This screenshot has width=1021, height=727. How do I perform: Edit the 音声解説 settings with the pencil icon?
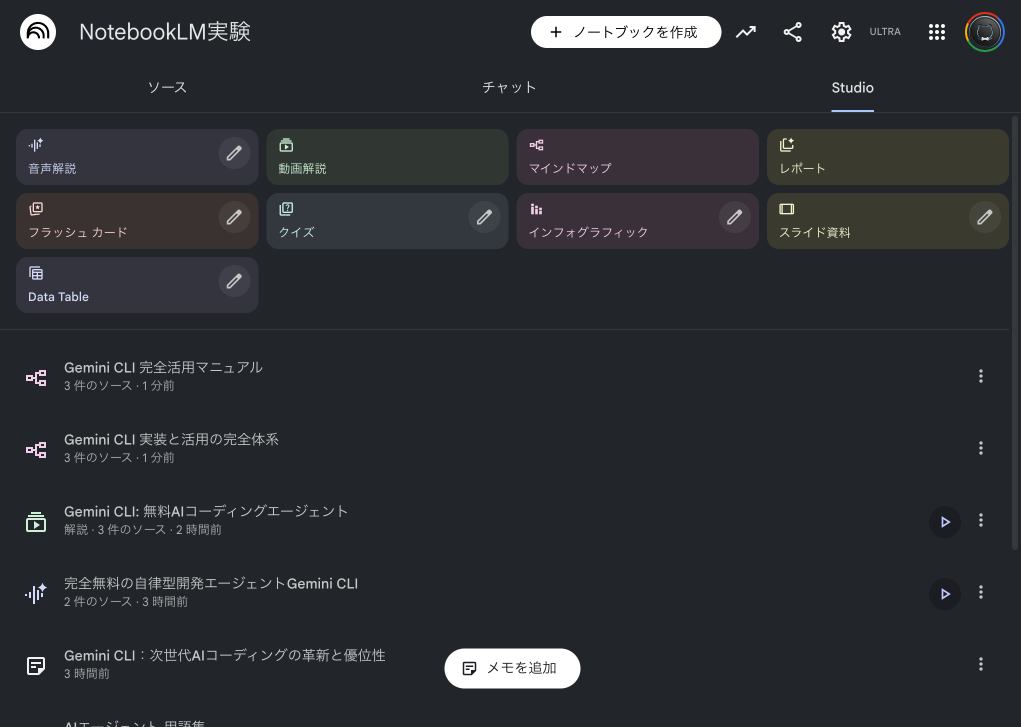coord(234,153)
